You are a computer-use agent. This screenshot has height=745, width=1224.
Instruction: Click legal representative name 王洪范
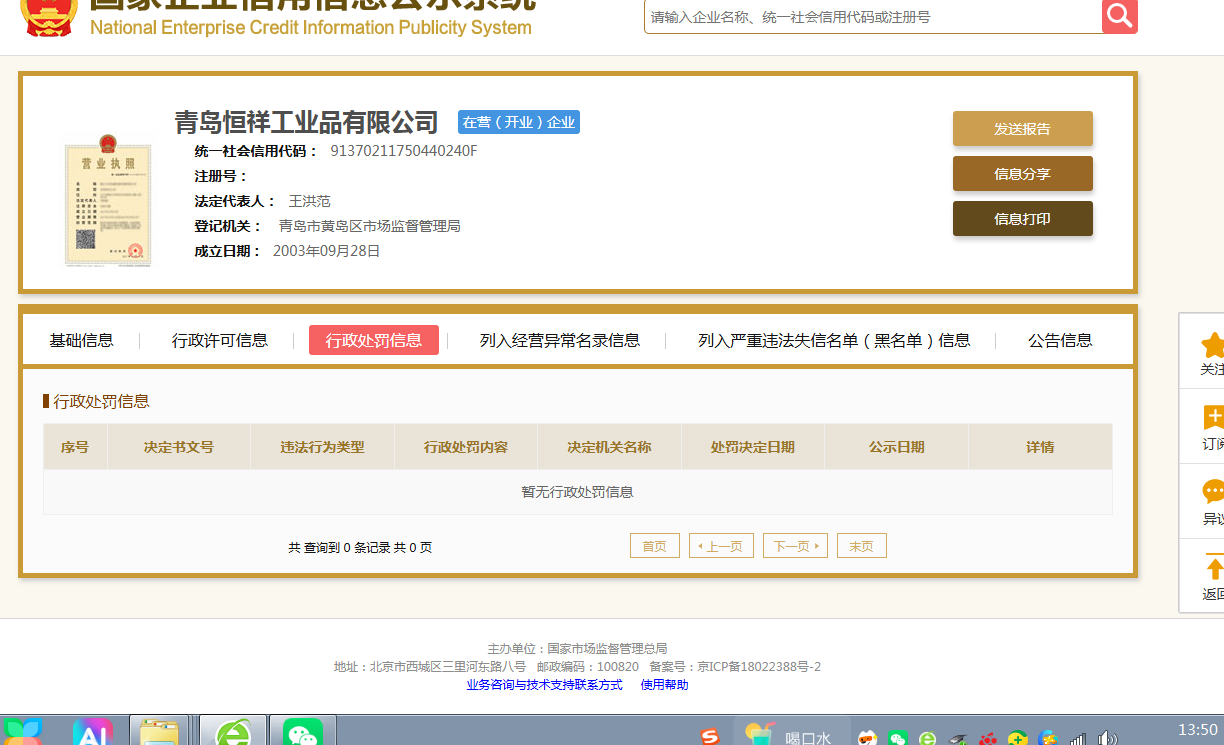(310, 201)
